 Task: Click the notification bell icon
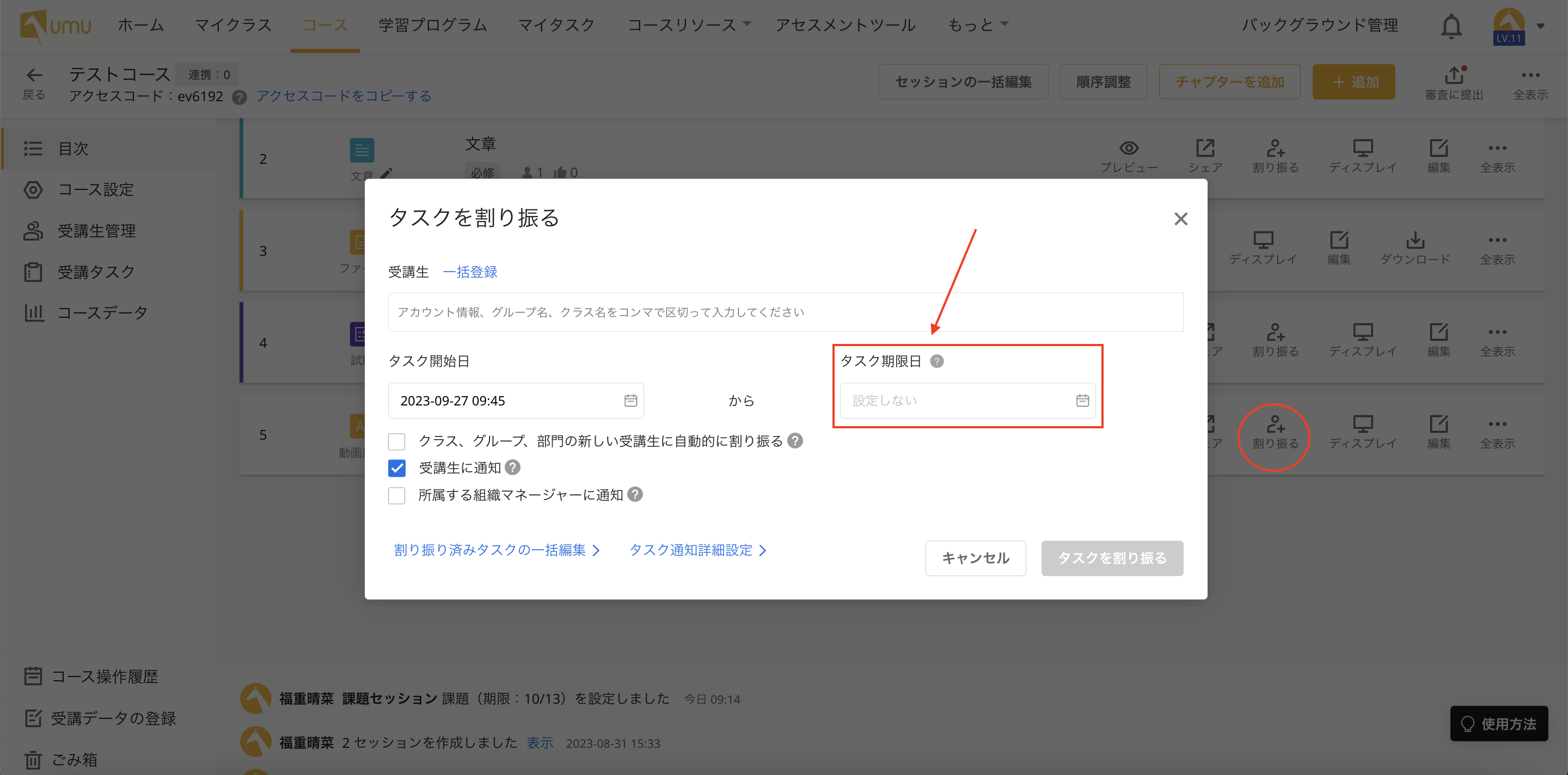pyautogui.click(x=1451, y=27)
